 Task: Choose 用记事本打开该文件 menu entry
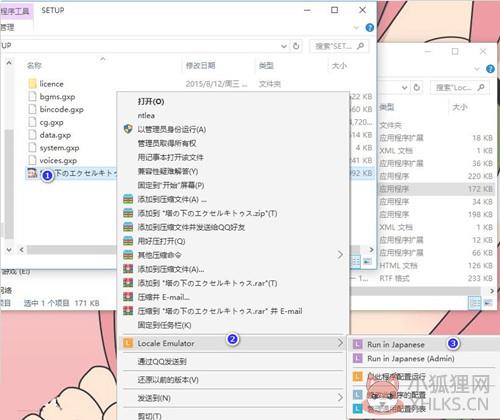pyautogui.click(x=170, y=157)
